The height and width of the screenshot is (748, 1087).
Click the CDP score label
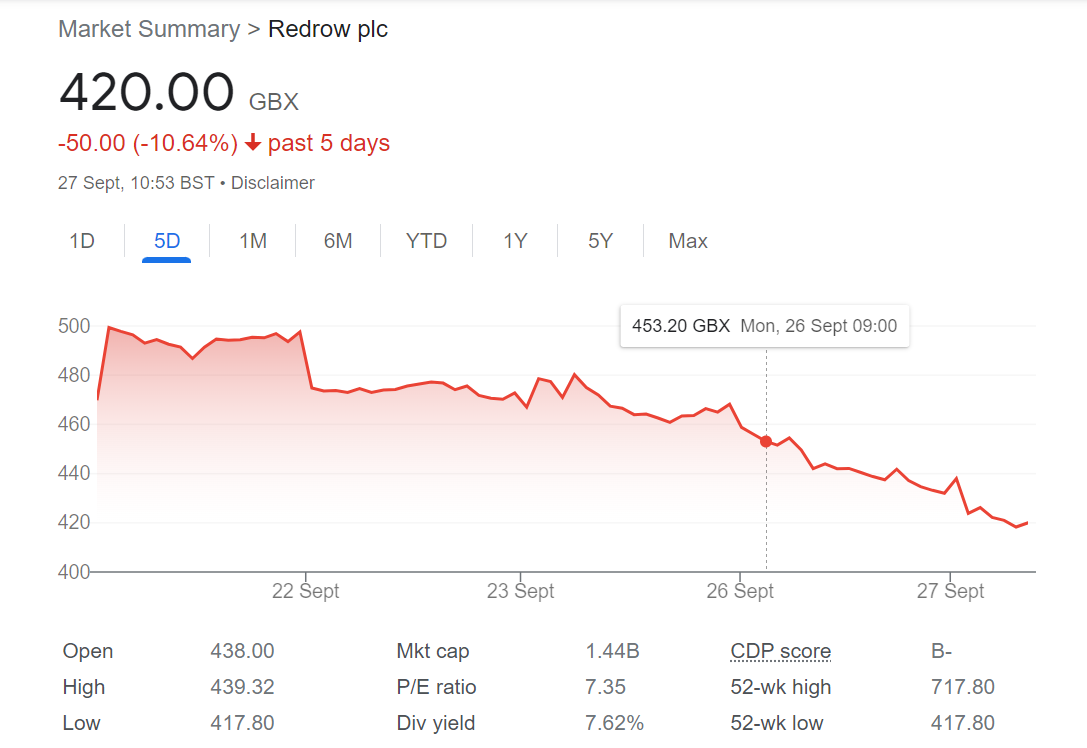click(x=780, y=651)
